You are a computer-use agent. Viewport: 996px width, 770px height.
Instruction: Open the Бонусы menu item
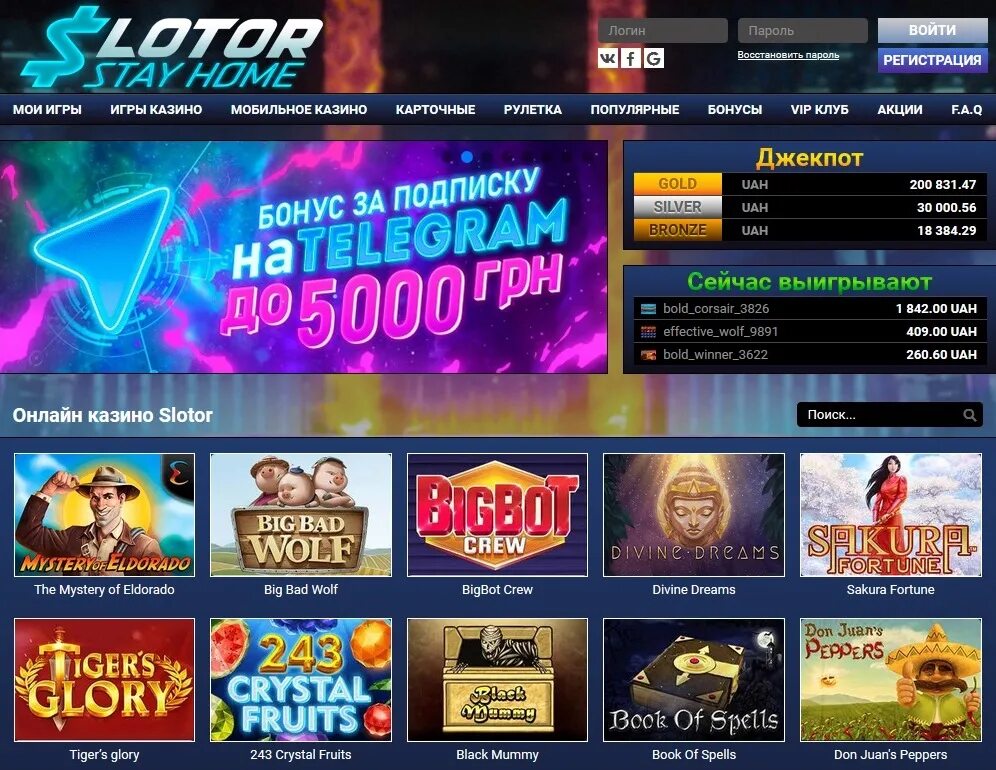click(735, 109)
